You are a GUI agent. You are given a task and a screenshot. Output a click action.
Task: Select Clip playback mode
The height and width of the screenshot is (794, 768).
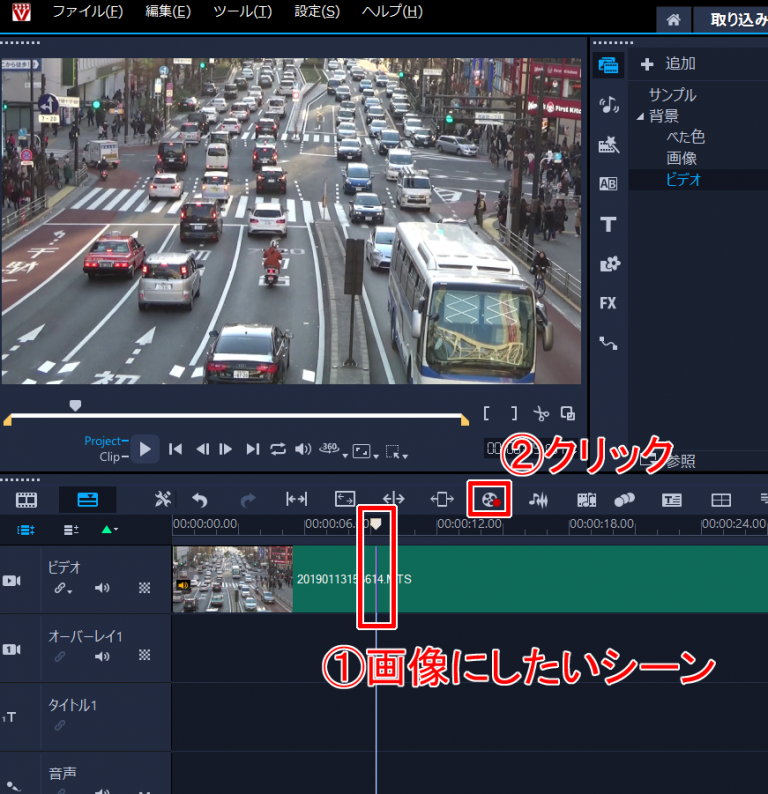110,457
